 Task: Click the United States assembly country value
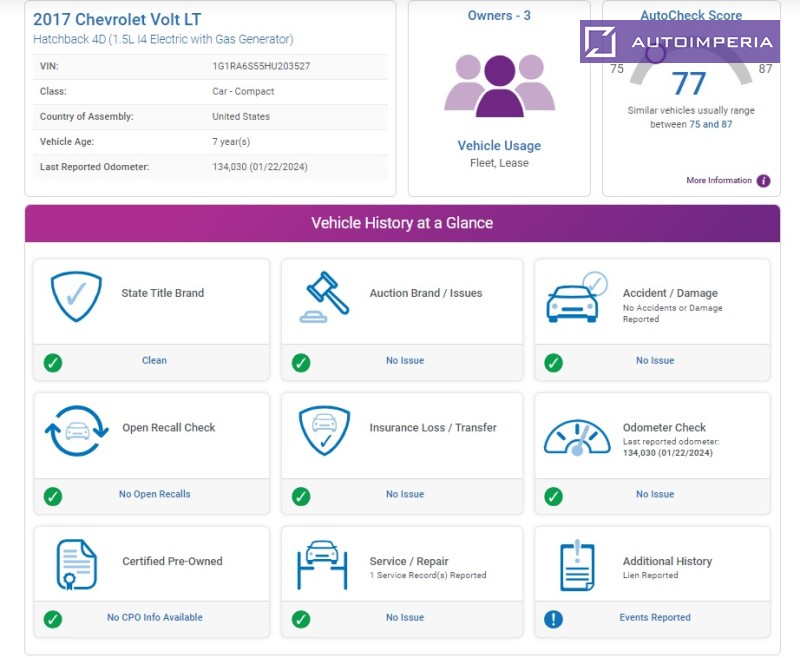(x=241, y=116)
